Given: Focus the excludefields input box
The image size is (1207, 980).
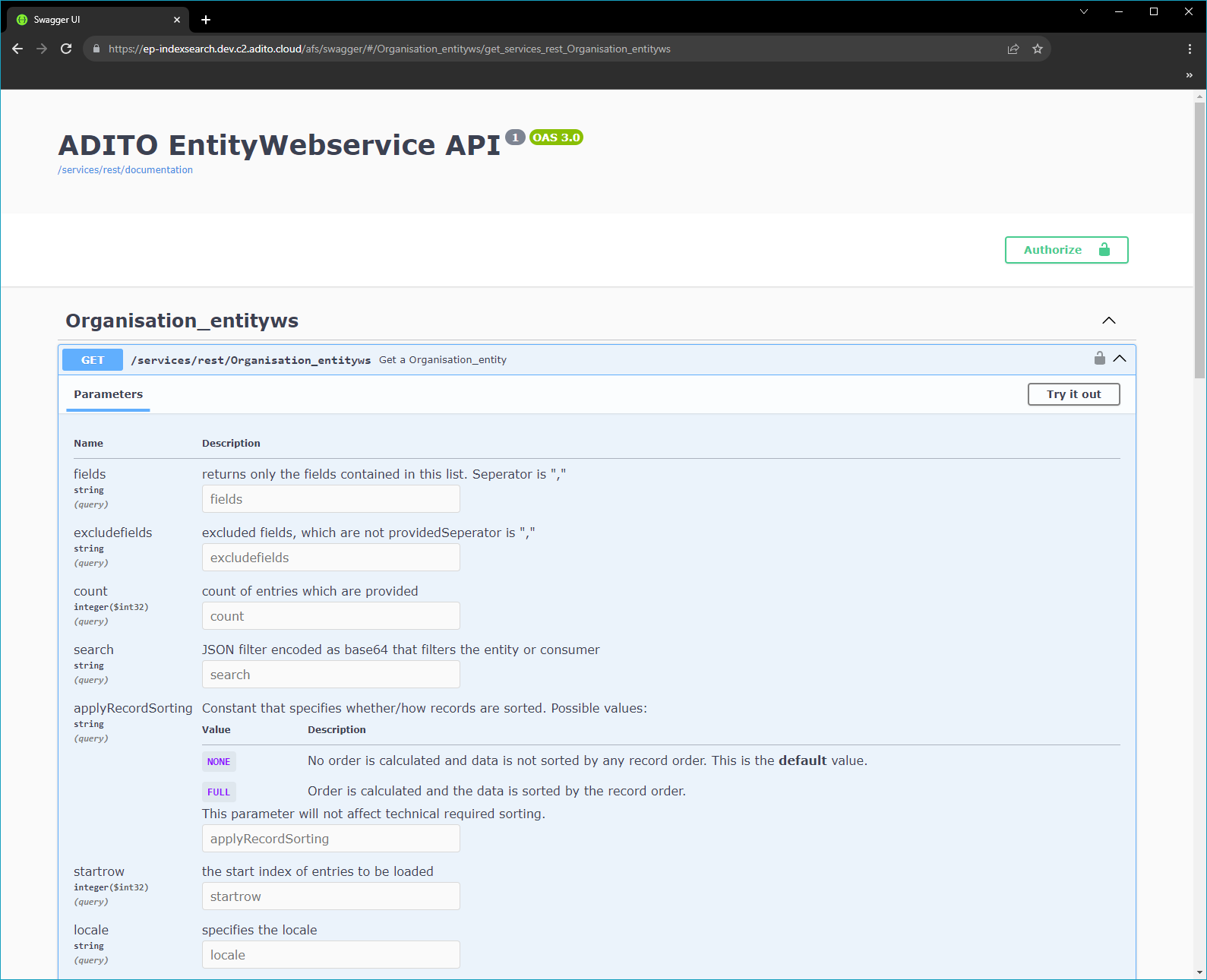Looking at the screenshot, I should (331, 558).
